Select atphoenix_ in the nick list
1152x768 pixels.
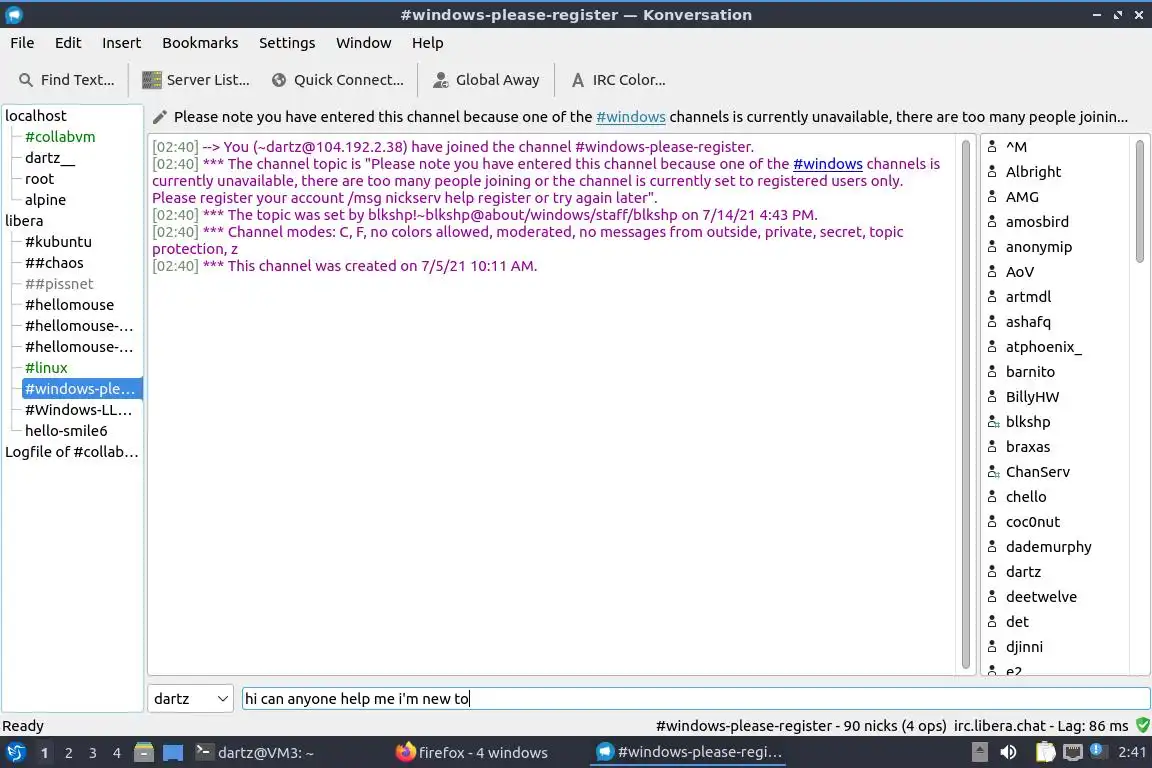(x=1043, y=347)
